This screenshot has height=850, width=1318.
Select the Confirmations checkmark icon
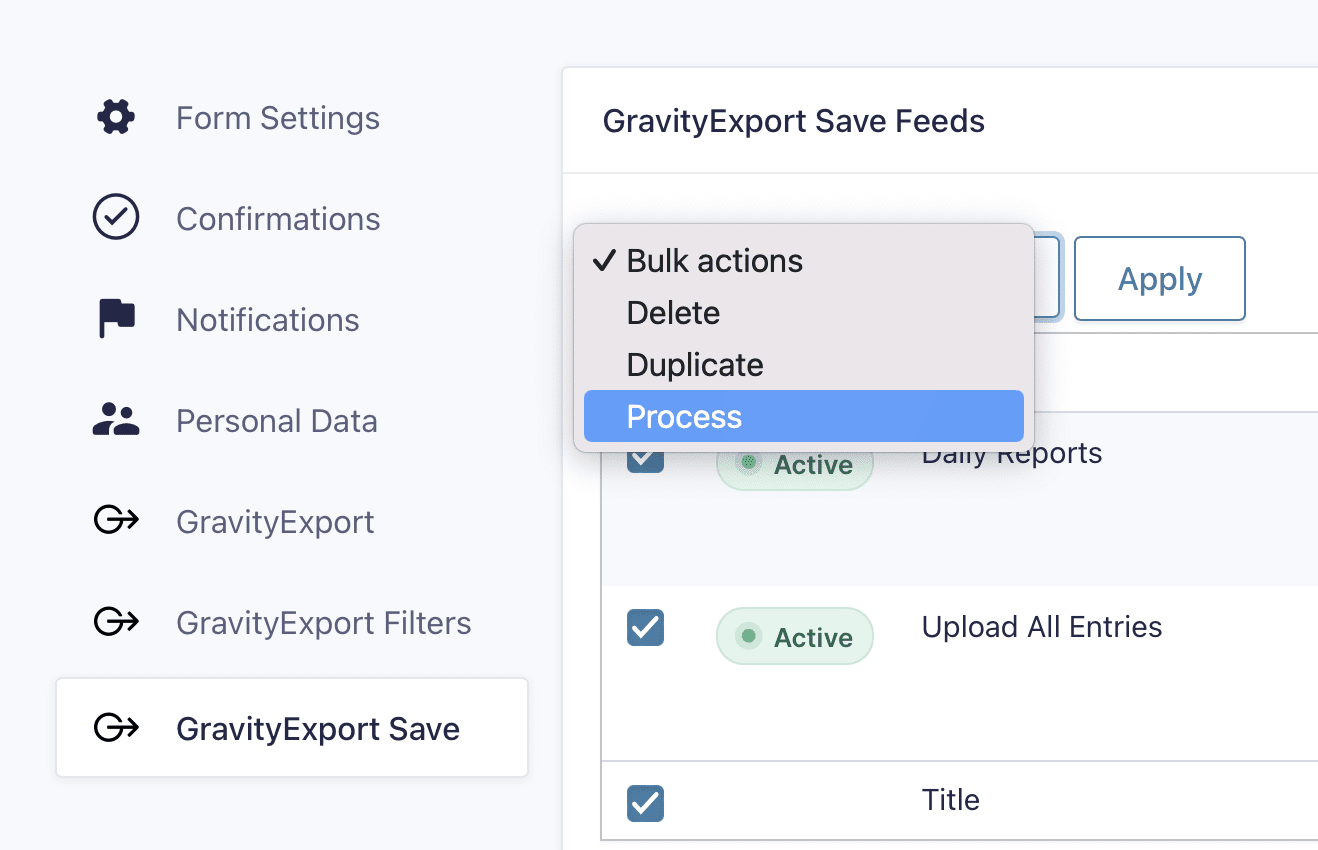tap(115, 217)
